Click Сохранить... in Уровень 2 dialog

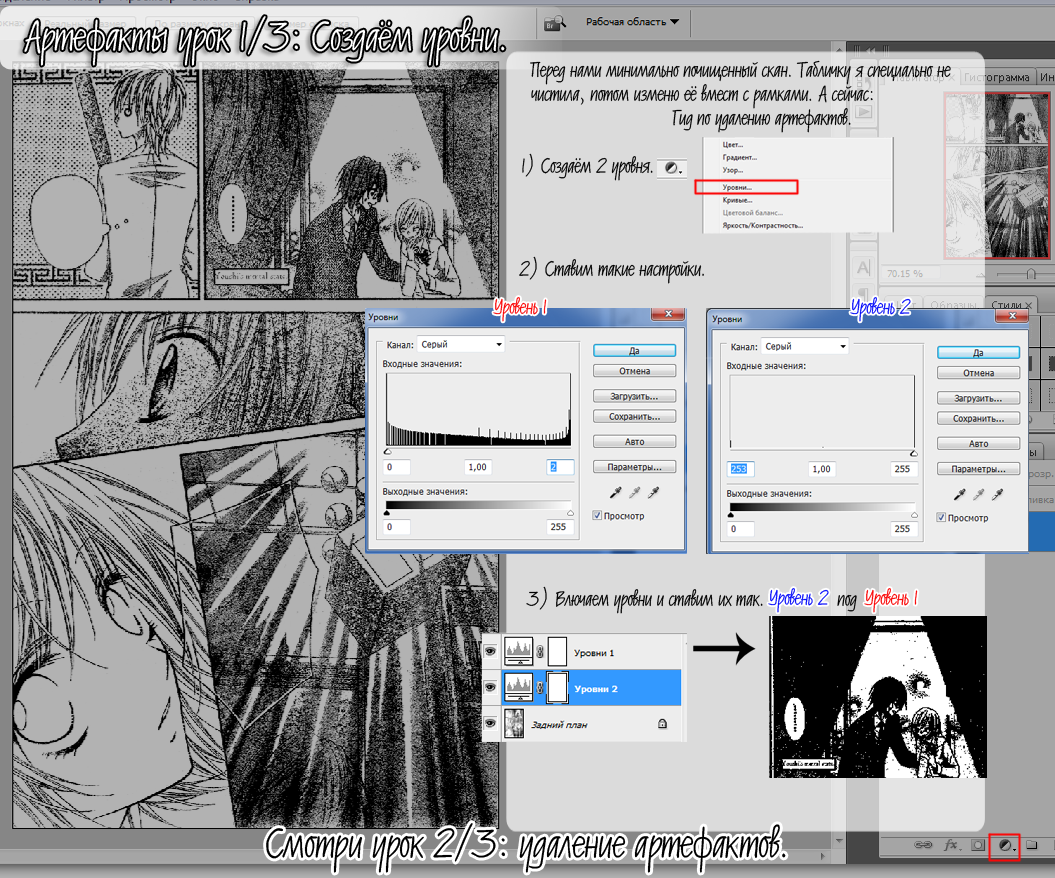978,418
